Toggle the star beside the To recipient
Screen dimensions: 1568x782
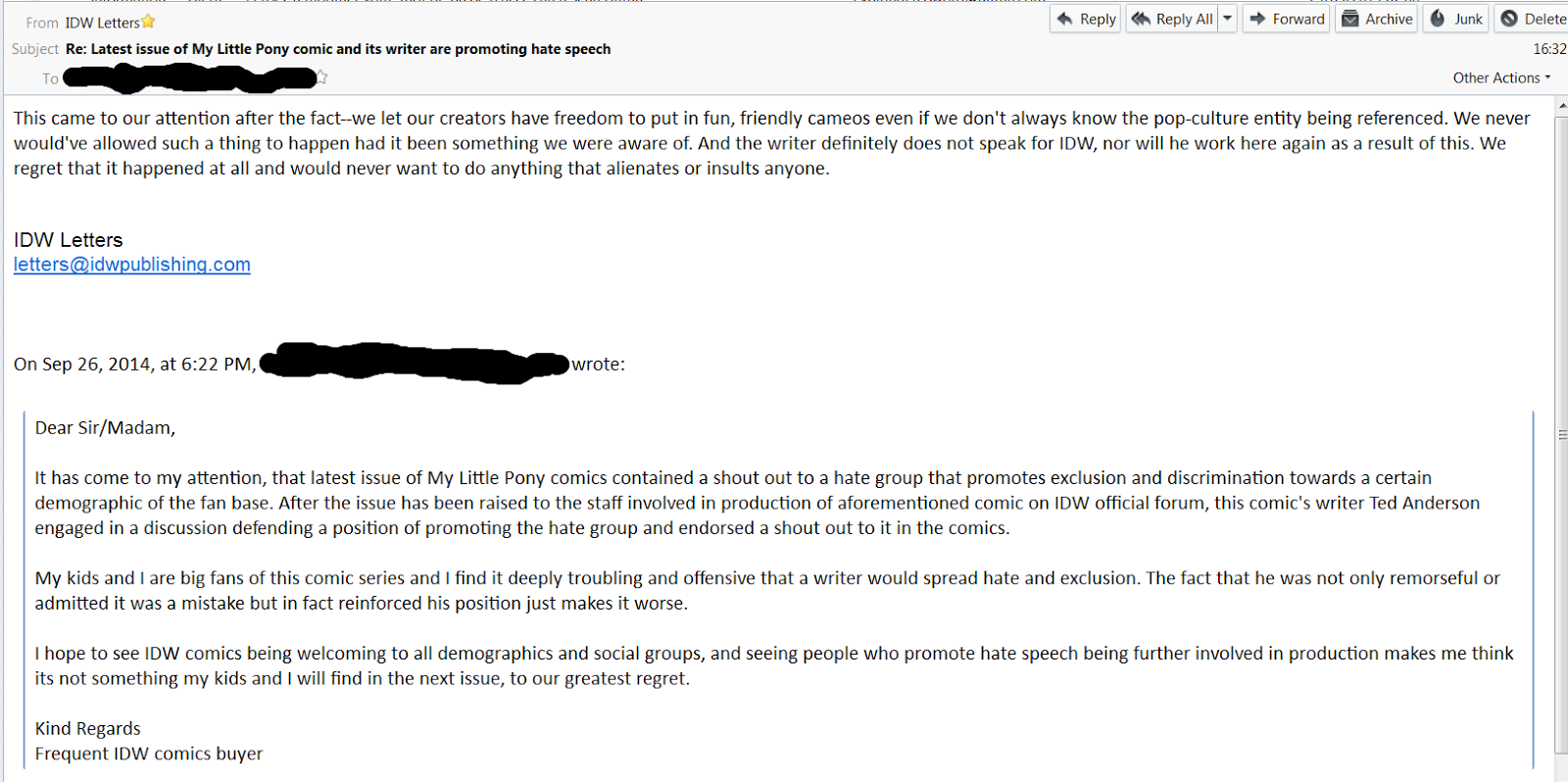point(321,76)
